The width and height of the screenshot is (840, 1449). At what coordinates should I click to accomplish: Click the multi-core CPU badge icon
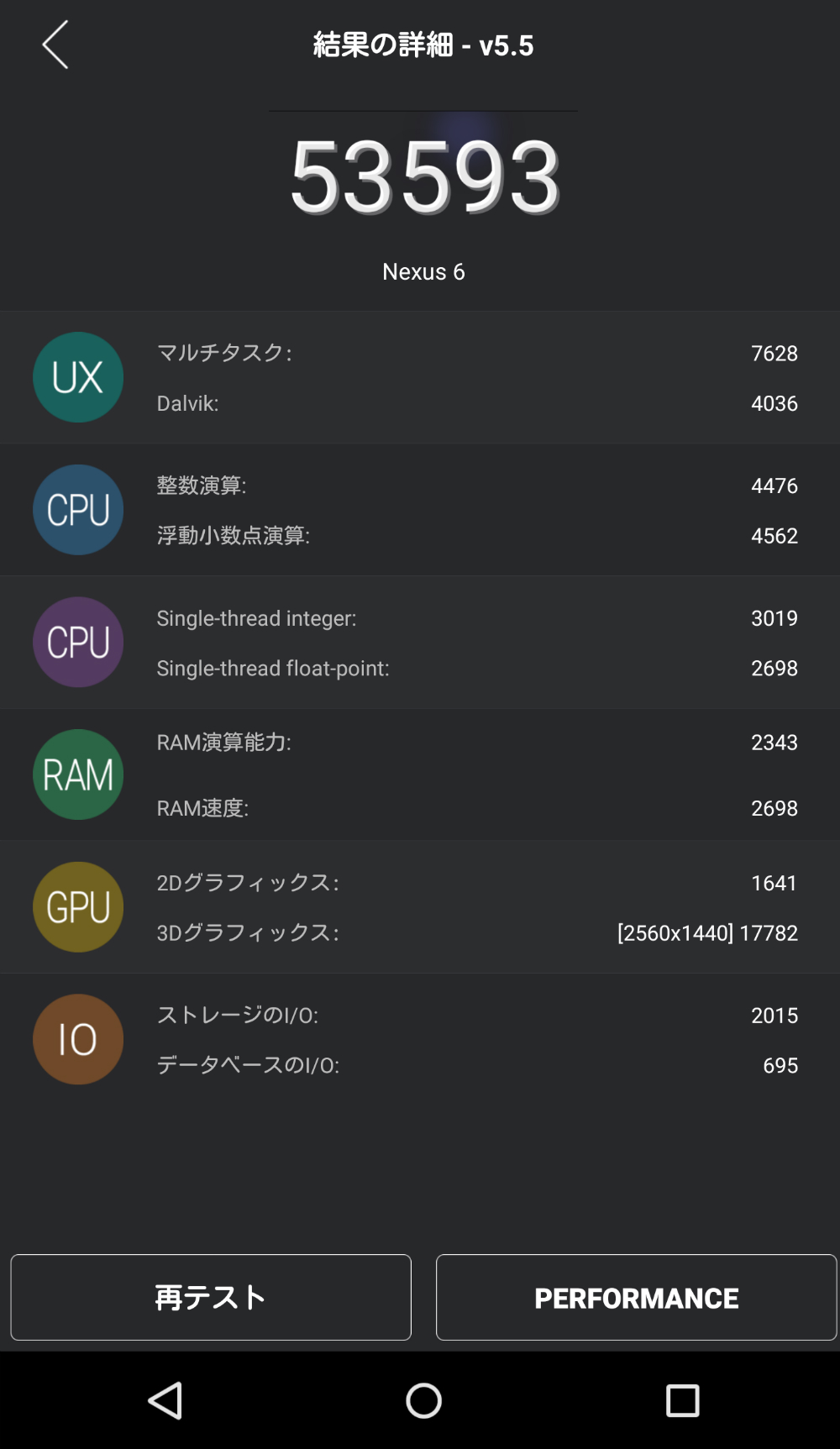pos(78,509)
